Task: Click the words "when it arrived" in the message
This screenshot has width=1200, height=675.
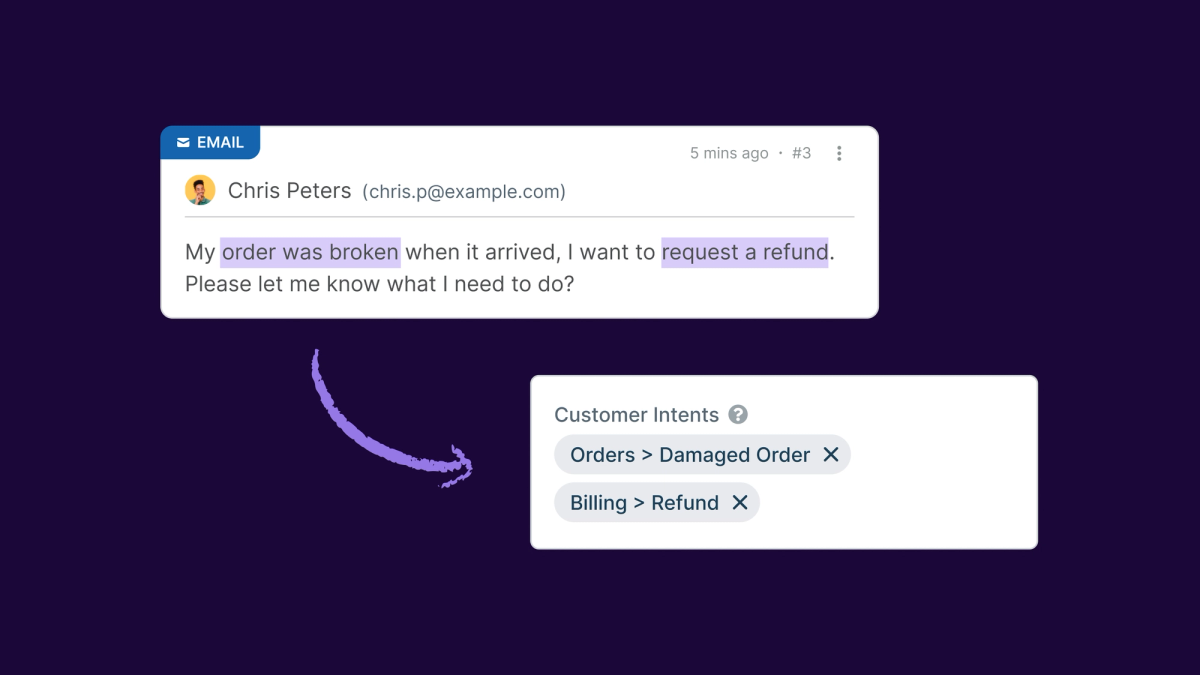Action: pyautogui.click(x=480, y=252)
